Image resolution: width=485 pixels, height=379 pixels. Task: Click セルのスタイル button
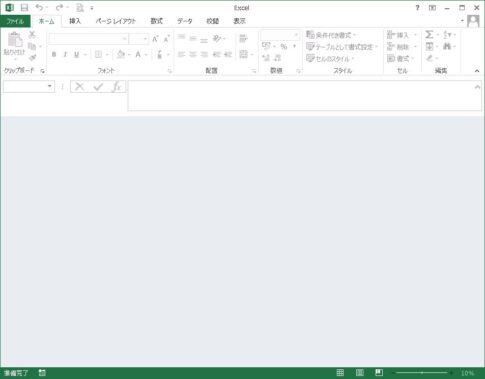(330, 58)
